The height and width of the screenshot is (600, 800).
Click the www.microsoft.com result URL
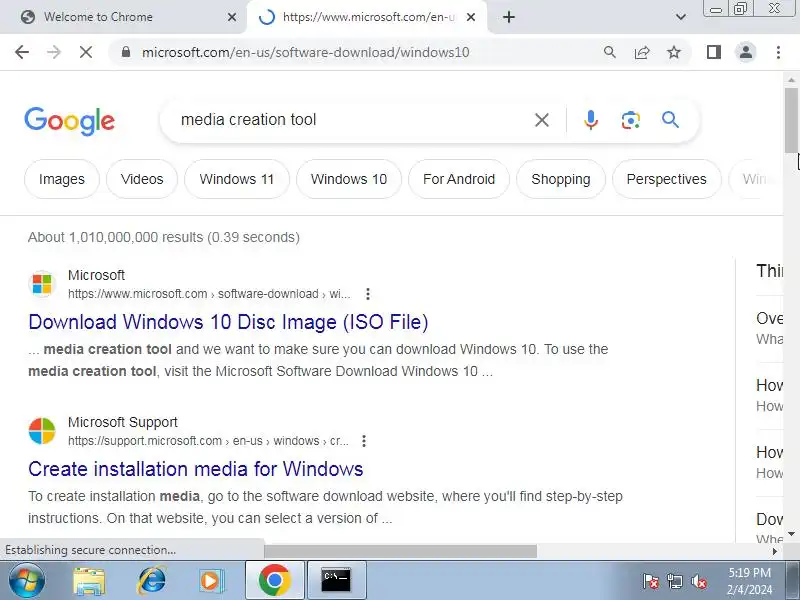click(209, 294)
